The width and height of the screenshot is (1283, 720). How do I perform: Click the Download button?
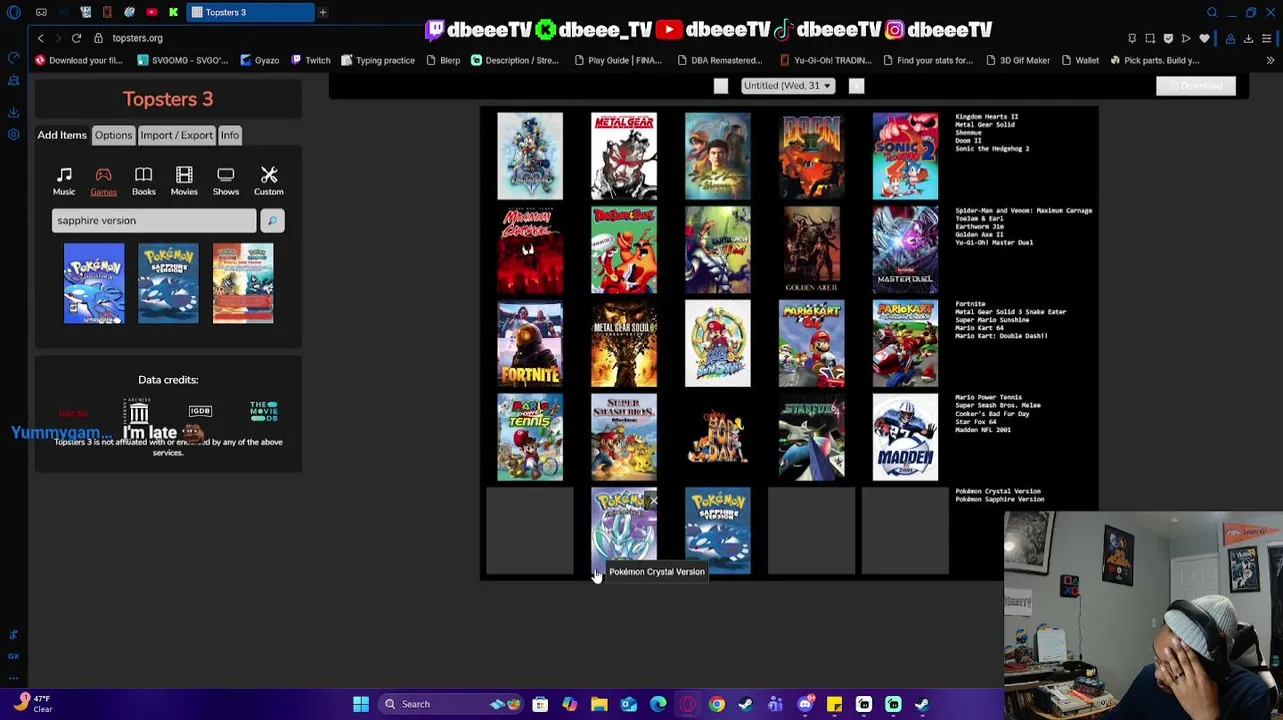tap(1196, 86)
